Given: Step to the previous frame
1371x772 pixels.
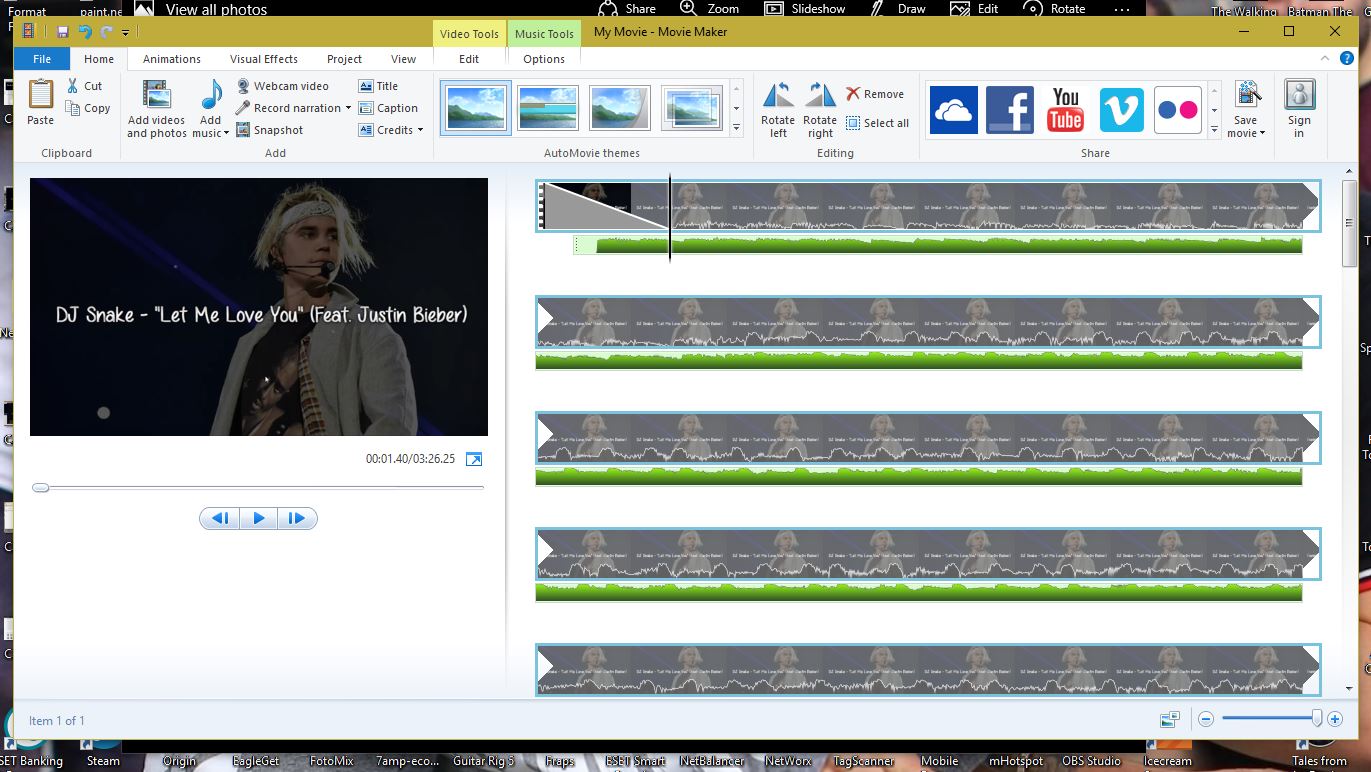Looking at the screenshot, I should click(x=221, y=518).
